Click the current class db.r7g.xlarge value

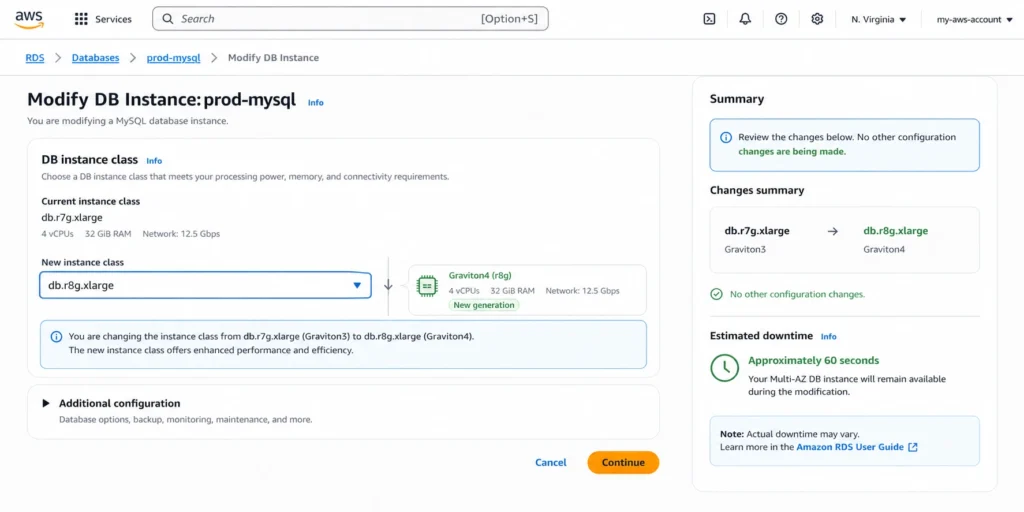[72, 217]
